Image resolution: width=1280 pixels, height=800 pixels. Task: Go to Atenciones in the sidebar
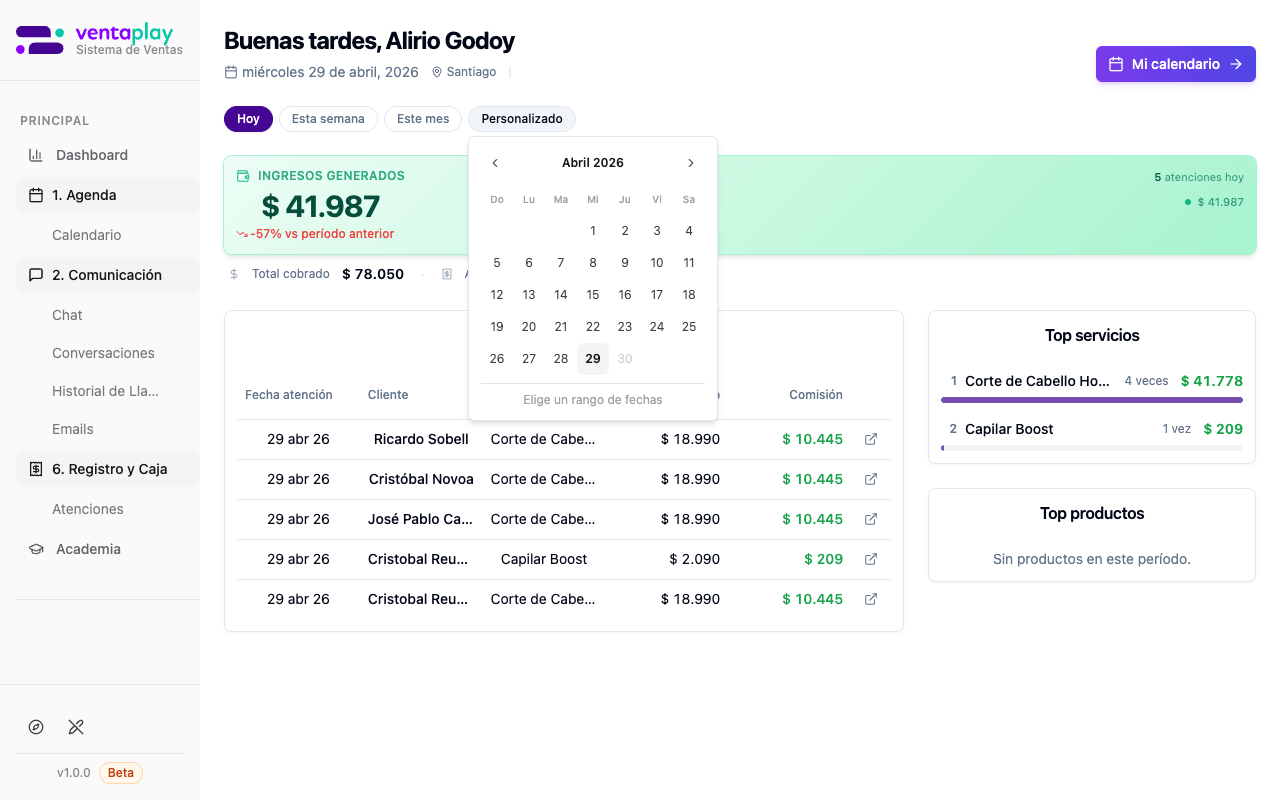coord(88,509)
